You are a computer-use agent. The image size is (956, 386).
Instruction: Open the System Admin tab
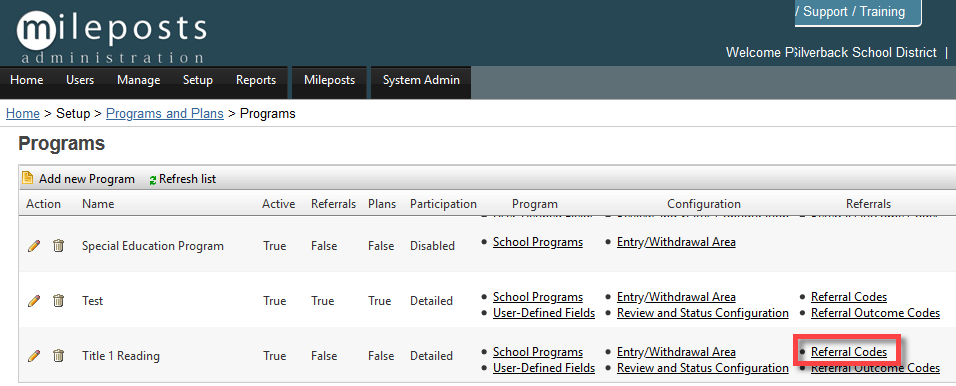pyautogui.click(x=421, y=80)
